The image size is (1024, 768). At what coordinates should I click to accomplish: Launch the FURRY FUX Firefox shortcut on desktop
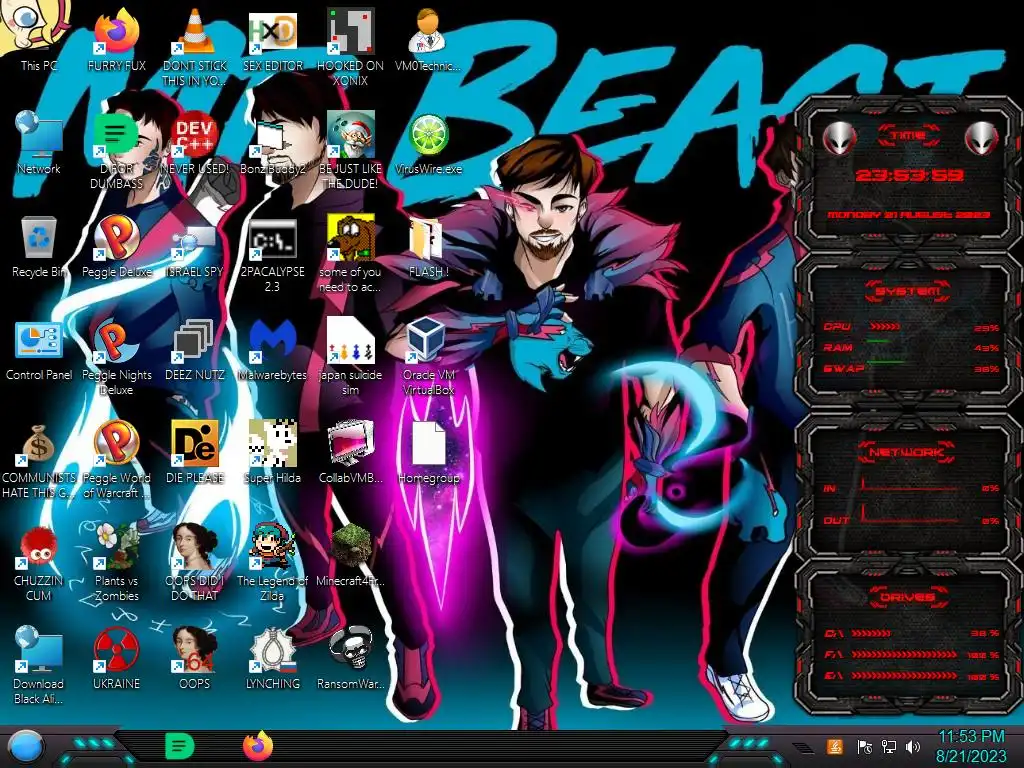116,39
